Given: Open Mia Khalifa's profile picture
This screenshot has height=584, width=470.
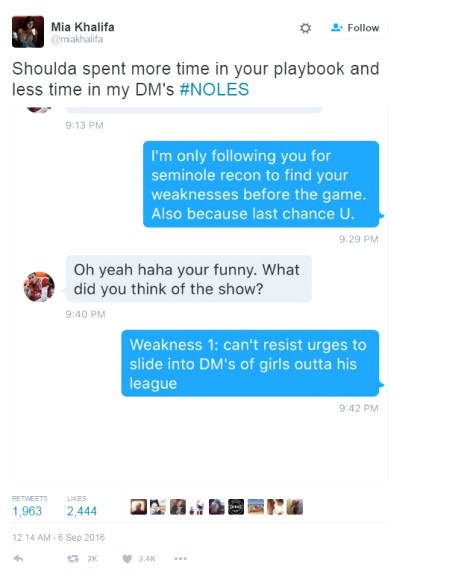Looking at the screenshot, I should (x=28, y=32).
